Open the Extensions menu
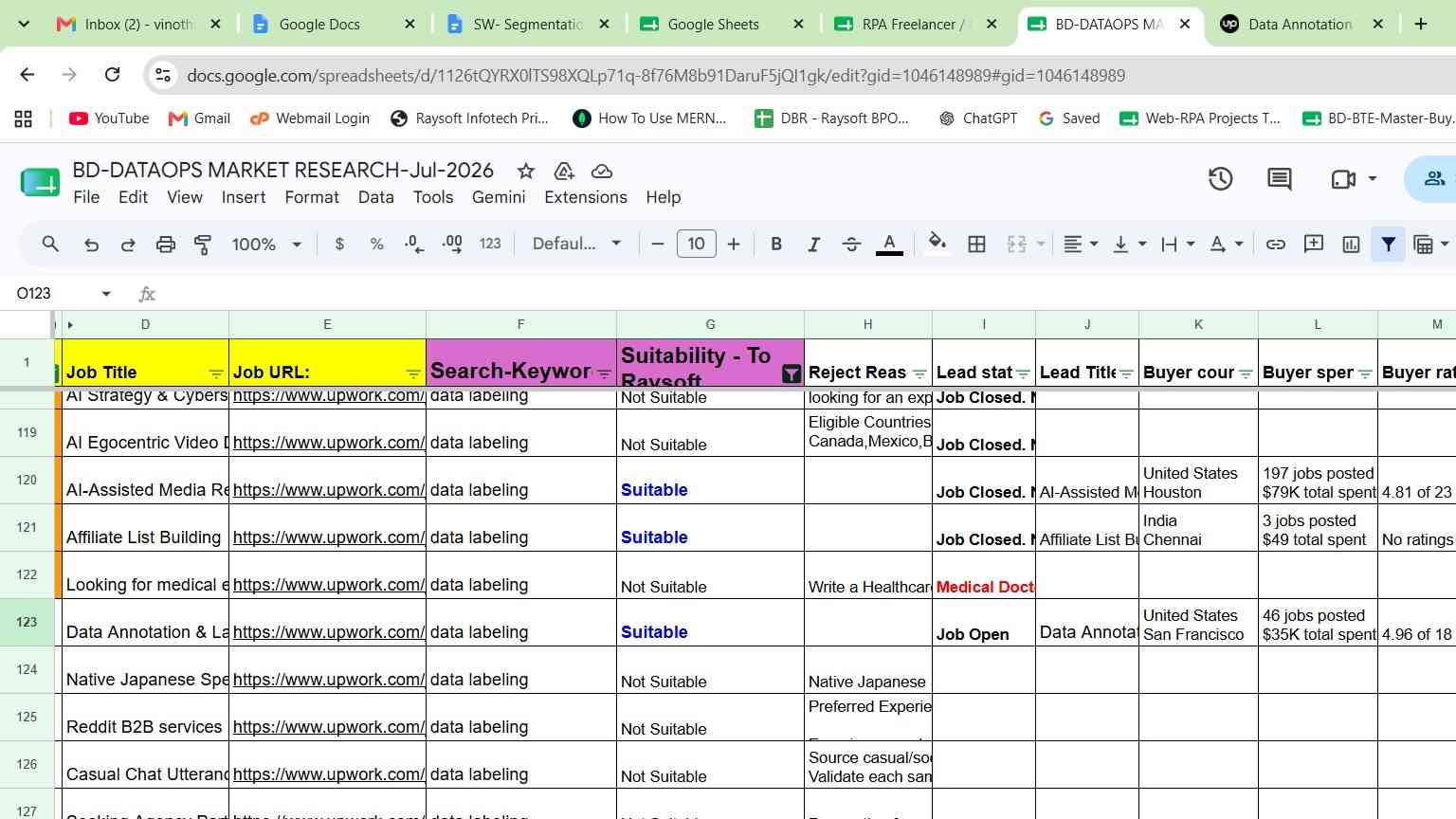 (x=585, y=197)
